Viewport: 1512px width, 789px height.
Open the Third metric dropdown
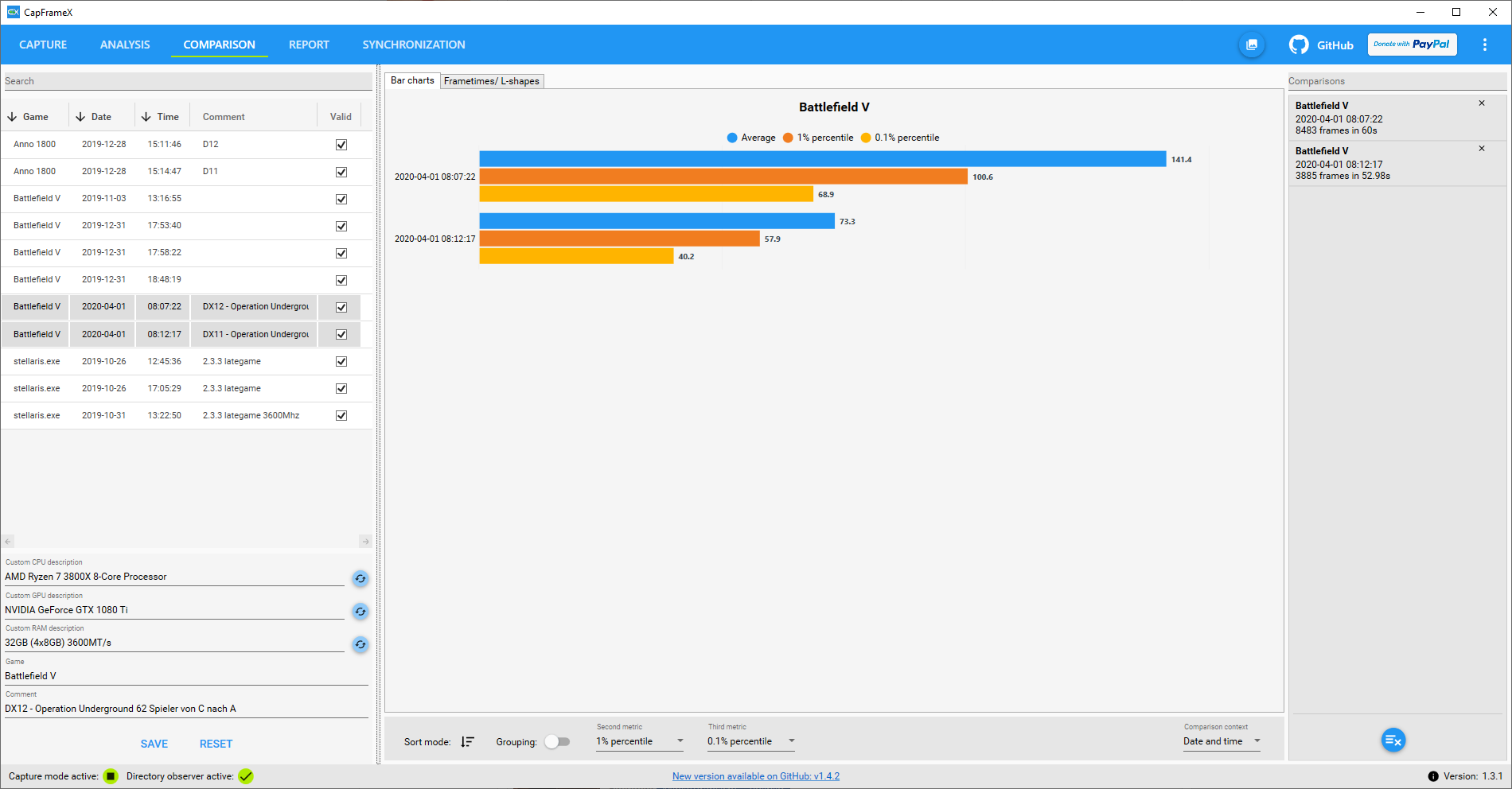tap(752, 741)
